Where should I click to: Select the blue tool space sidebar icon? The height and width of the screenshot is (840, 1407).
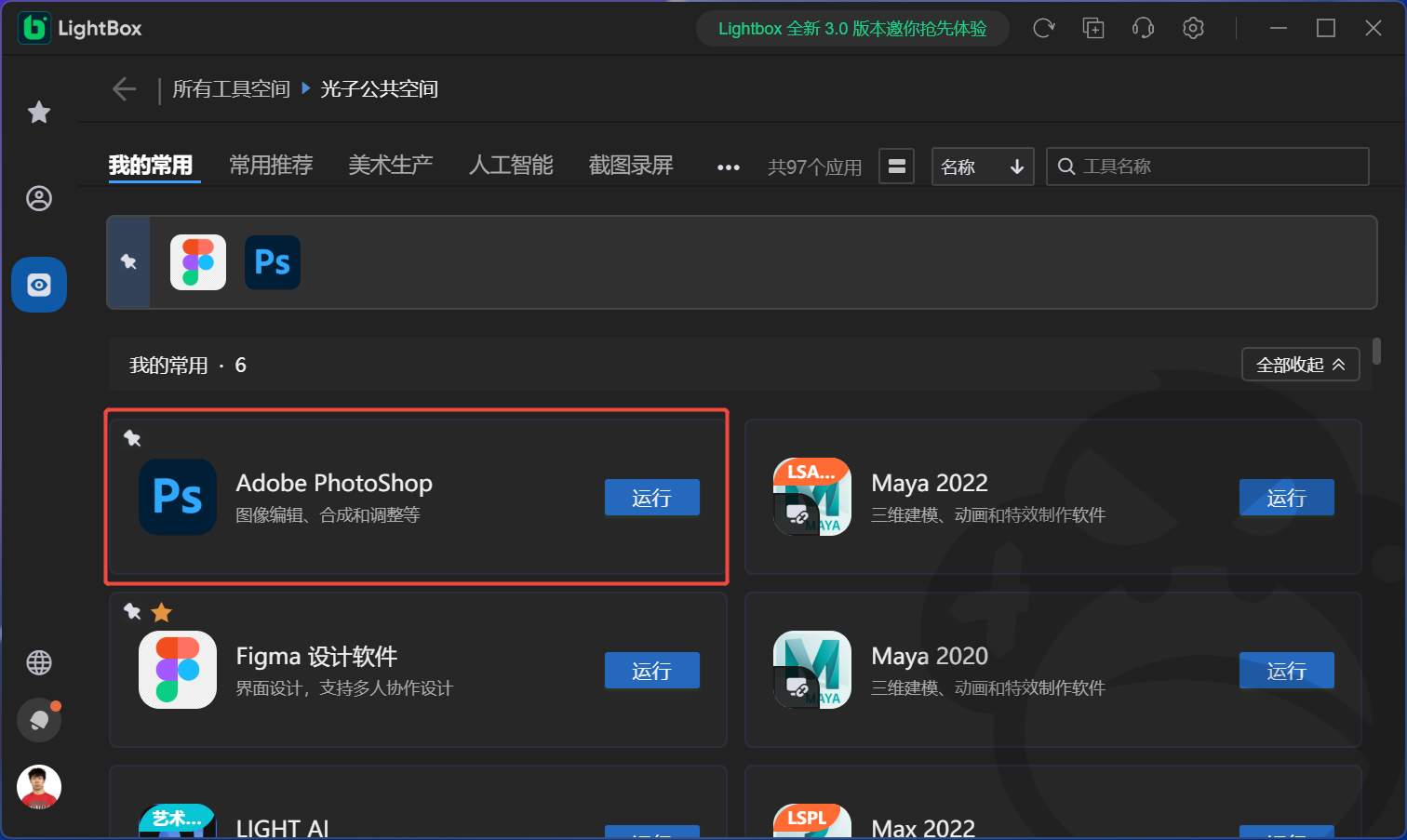pyautogui.click(x=39, y=285)
